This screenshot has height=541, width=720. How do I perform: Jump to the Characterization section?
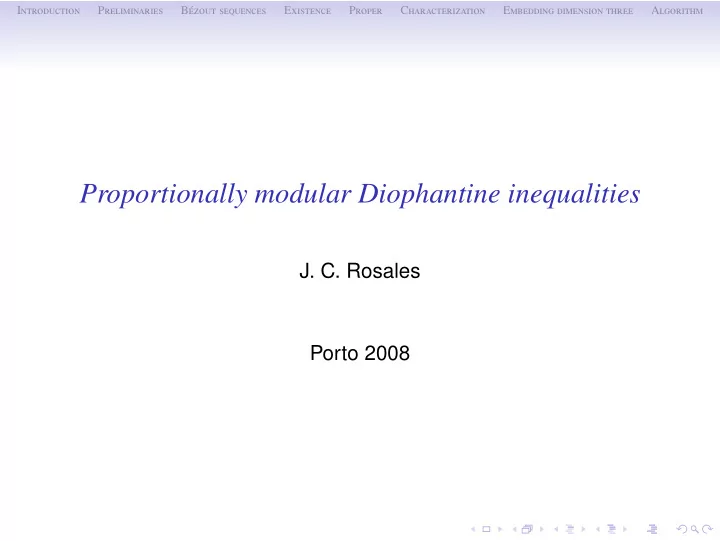(x=443, y=11)
